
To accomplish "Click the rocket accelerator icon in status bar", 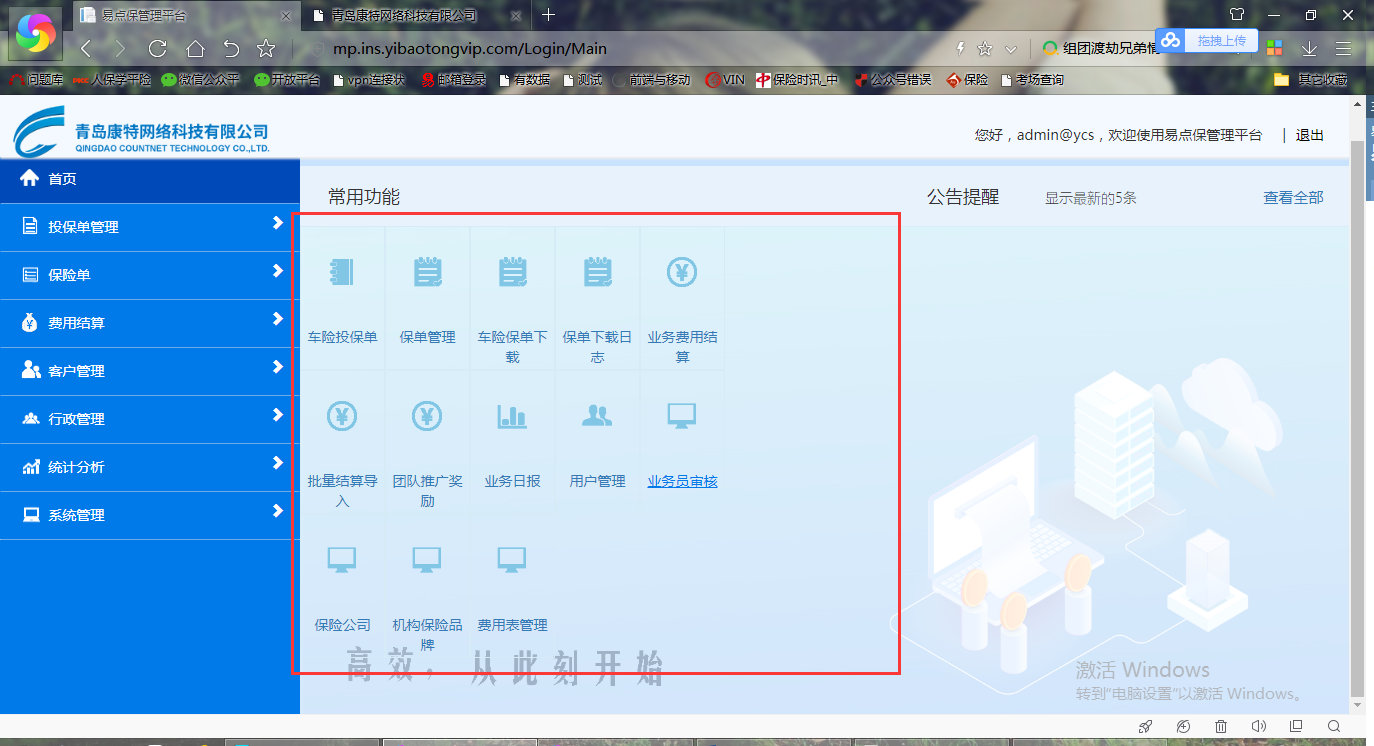I will pyautogui.click(x=1146, y=726).
